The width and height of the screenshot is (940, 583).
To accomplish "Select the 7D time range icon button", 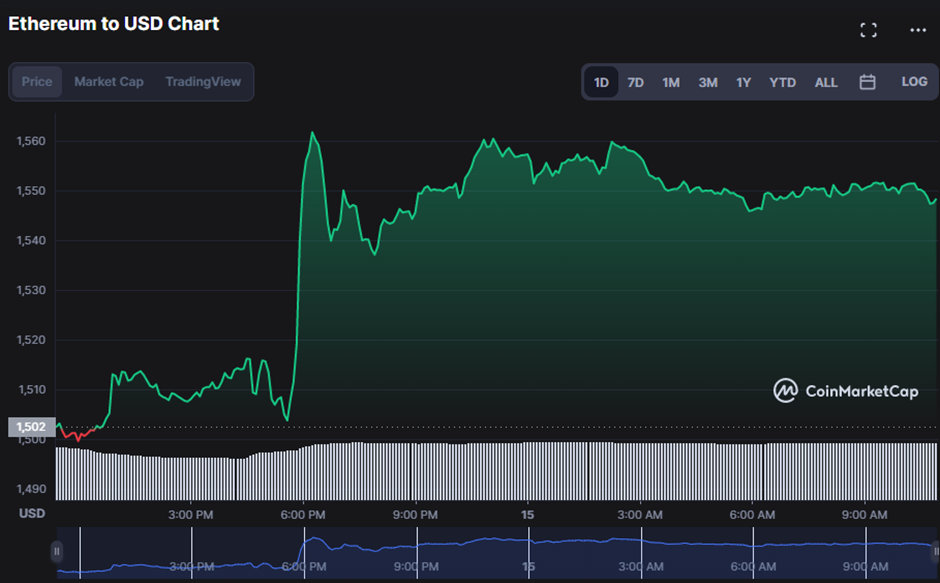I will (x=636, y=83).
